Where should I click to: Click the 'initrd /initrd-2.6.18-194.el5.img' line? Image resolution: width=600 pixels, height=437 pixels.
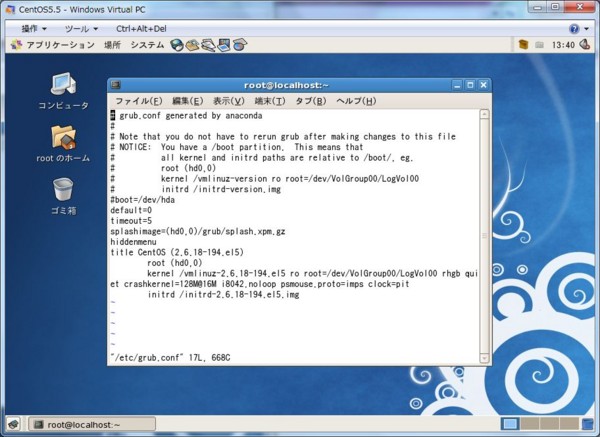pos(223,294)
